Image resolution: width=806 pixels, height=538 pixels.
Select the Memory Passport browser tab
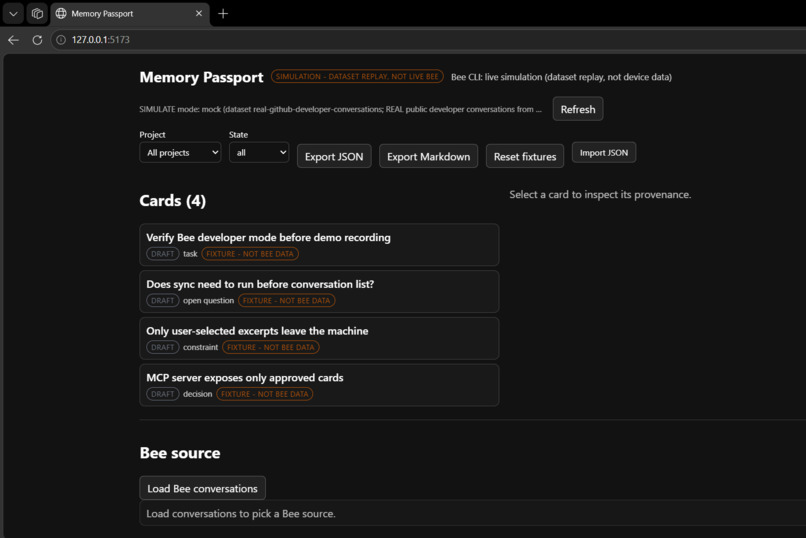[130, 14]
